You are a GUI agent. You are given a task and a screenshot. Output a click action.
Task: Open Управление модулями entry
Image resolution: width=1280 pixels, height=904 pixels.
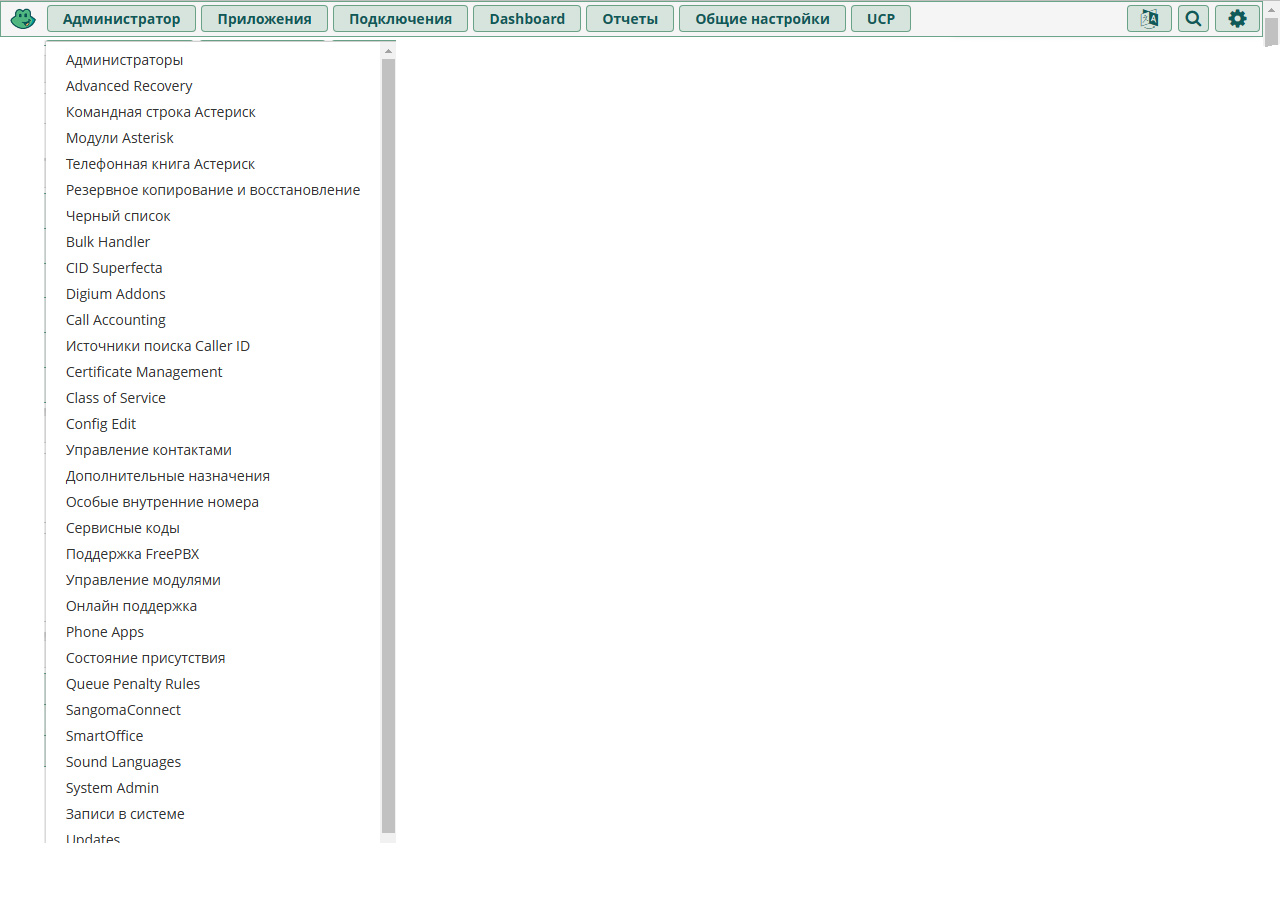click(x=143, y=580)
